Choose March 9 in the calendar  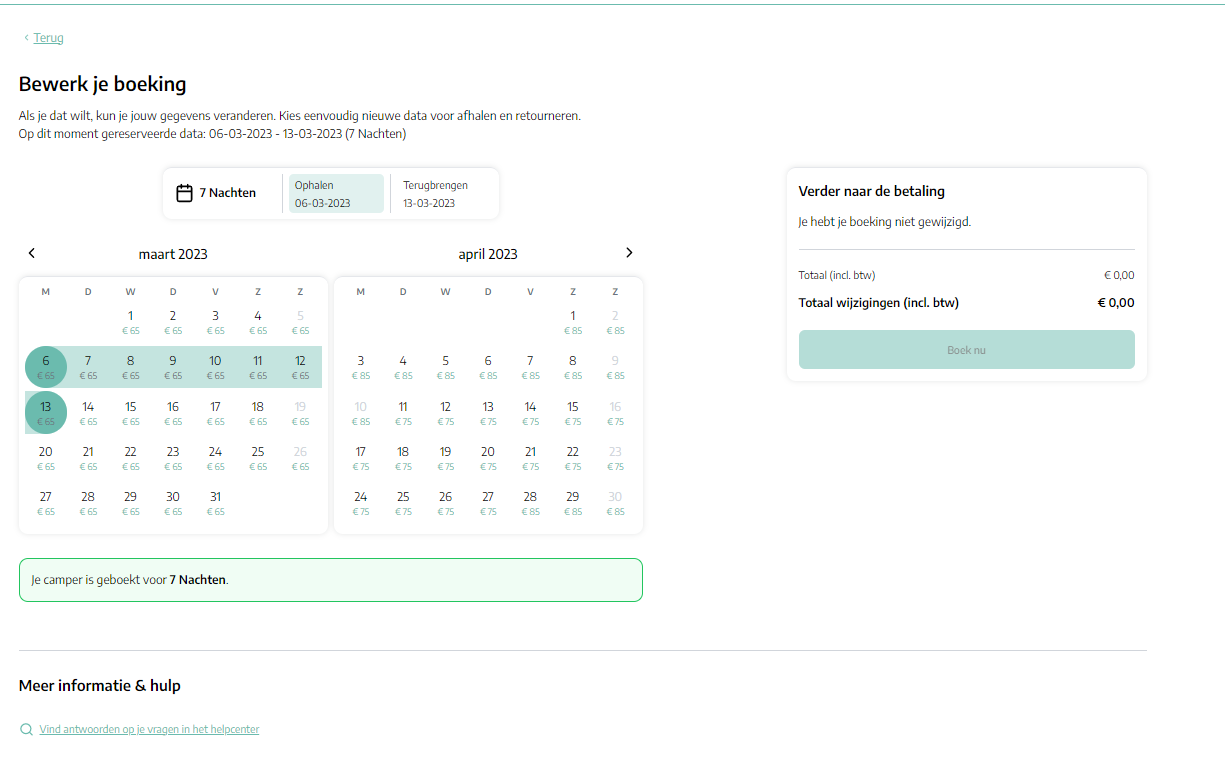point(173,367)
